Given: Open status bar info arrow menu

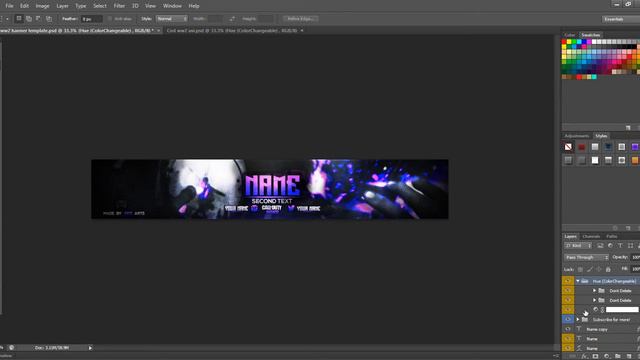Looking at the screenshot, I should (90, 348).
